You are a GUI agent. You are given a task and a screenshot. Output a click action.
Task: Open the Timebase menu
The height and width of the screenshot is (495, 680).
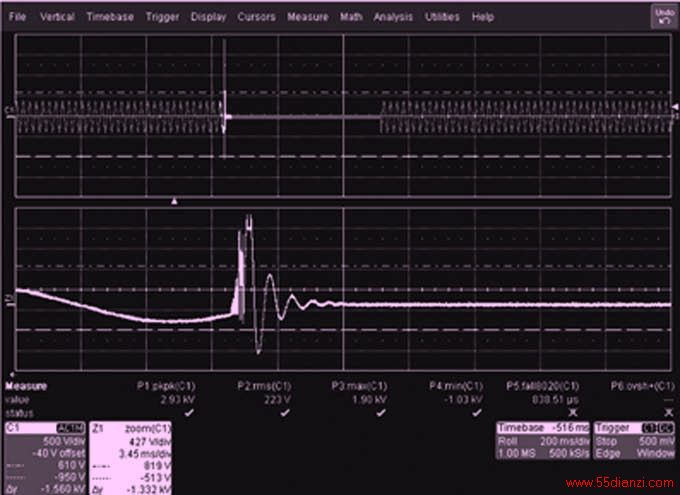(110, 17)
